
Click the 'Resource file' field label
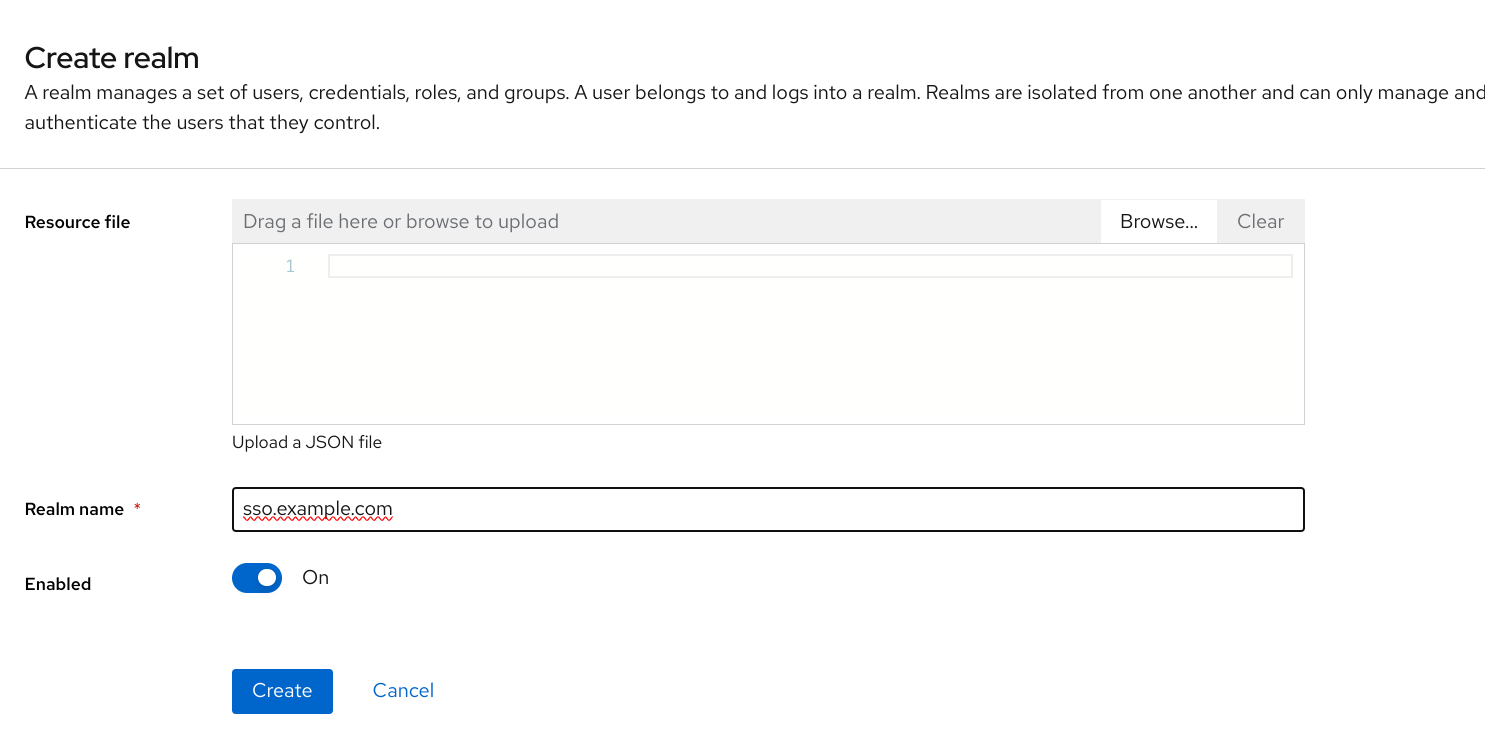pyautogui.click(x=77, y=222)
